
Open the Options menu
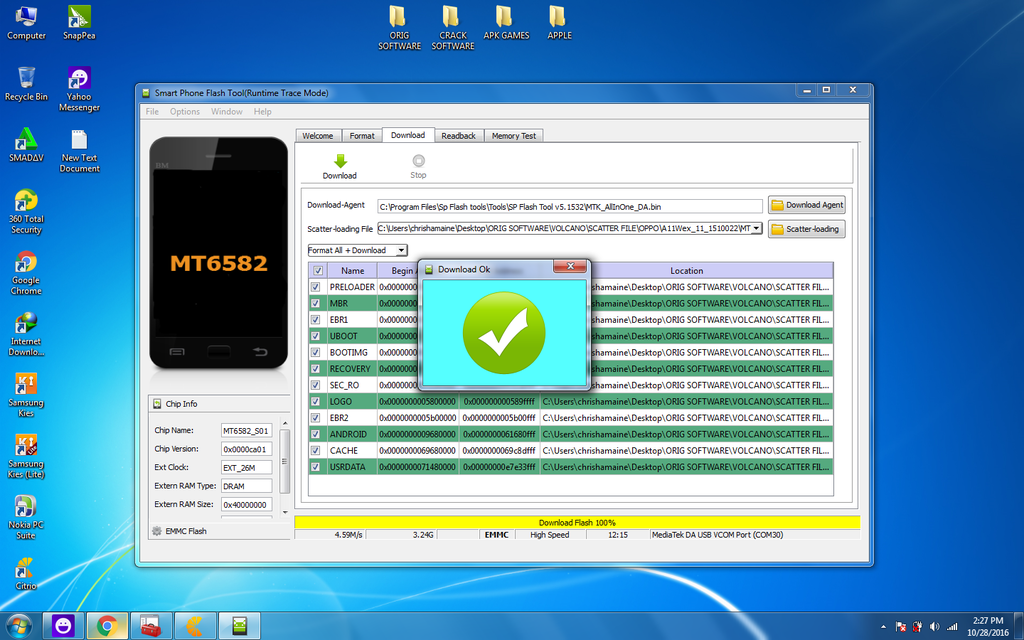tap(185, 112)
